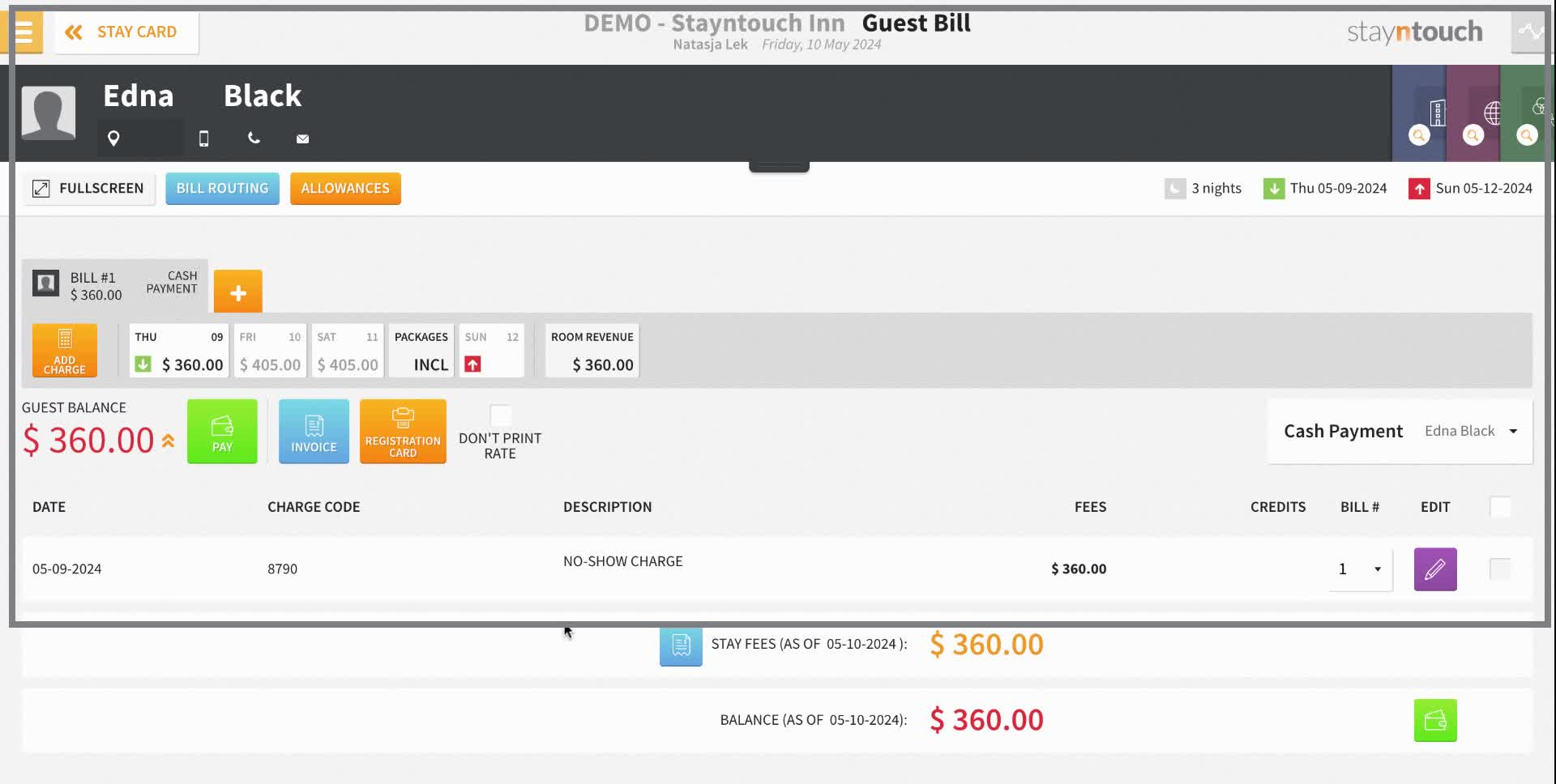Search the company card magnifier
This screenshot has width=1556, height=784.
pos(1419,135)
